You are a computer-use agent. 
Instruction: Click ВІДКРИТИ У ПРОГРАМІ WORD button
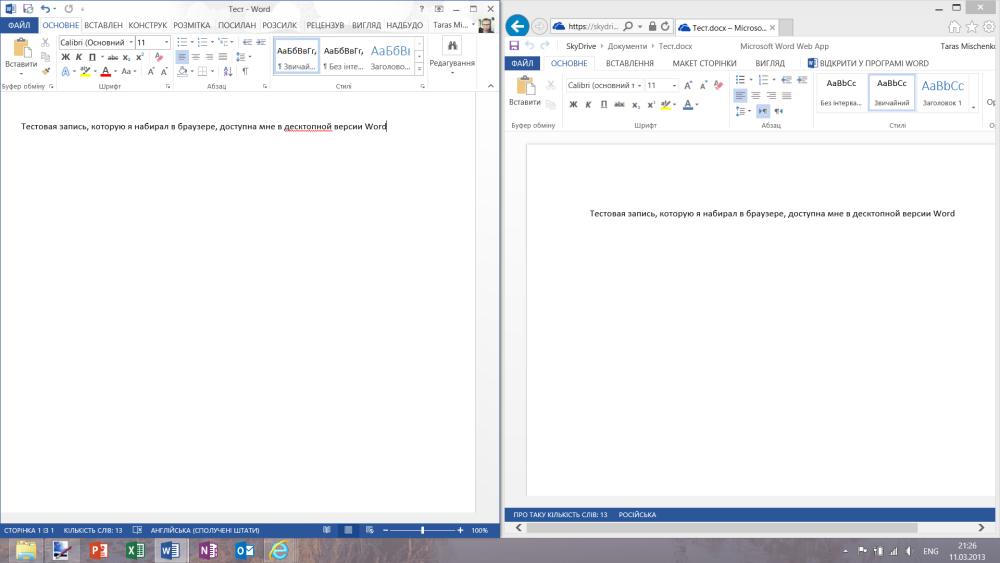click(868, 63)
